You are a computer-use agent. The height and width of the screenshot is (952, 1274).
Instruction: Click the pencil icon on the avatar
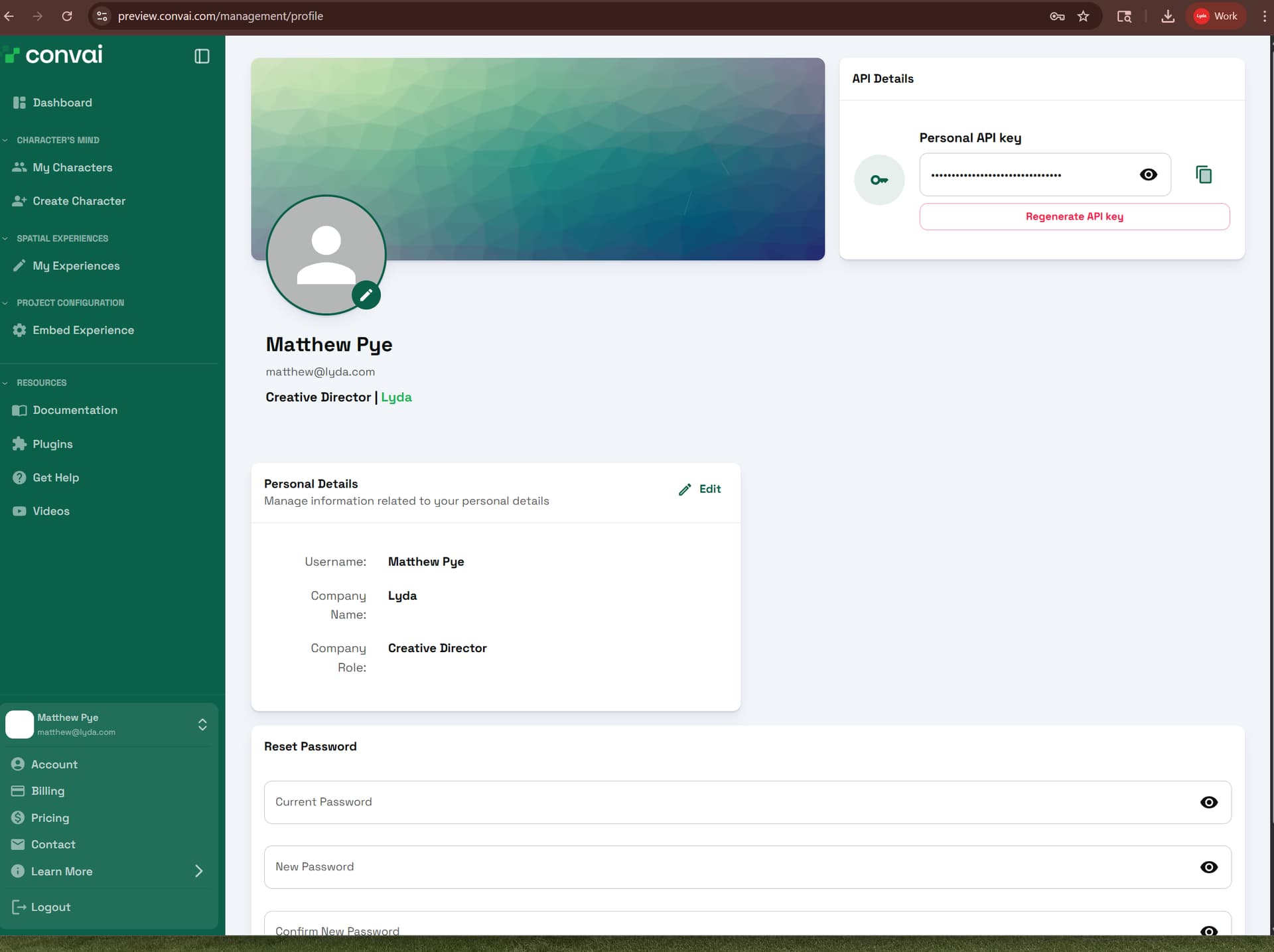click(x=366, y=295)
